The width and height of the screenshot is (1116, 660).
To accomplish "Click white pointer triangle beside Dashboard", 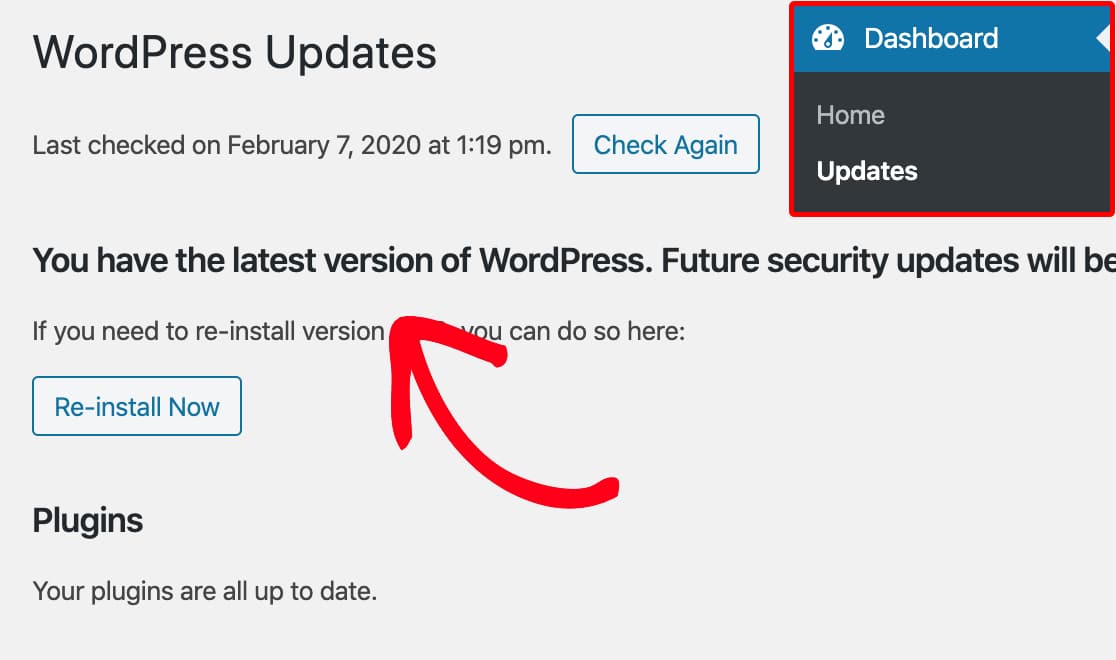I will (1102, 38).
